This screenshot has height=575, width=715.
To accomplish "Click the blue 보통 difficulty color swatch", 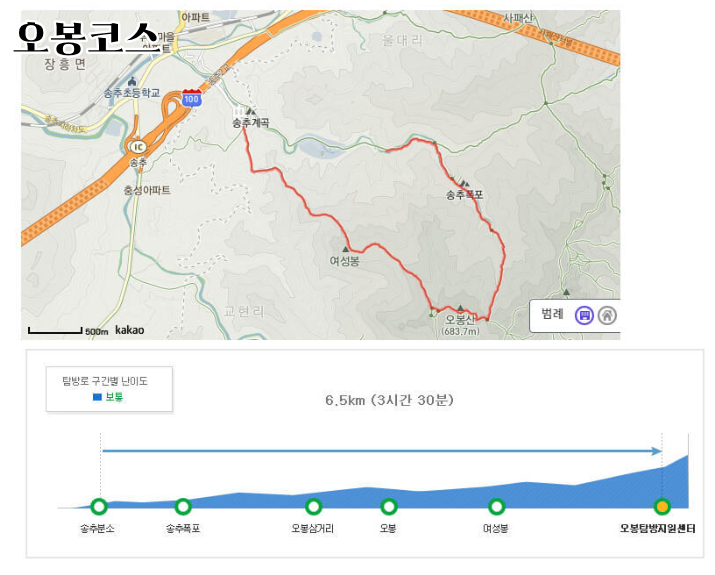I will (97, 397).
